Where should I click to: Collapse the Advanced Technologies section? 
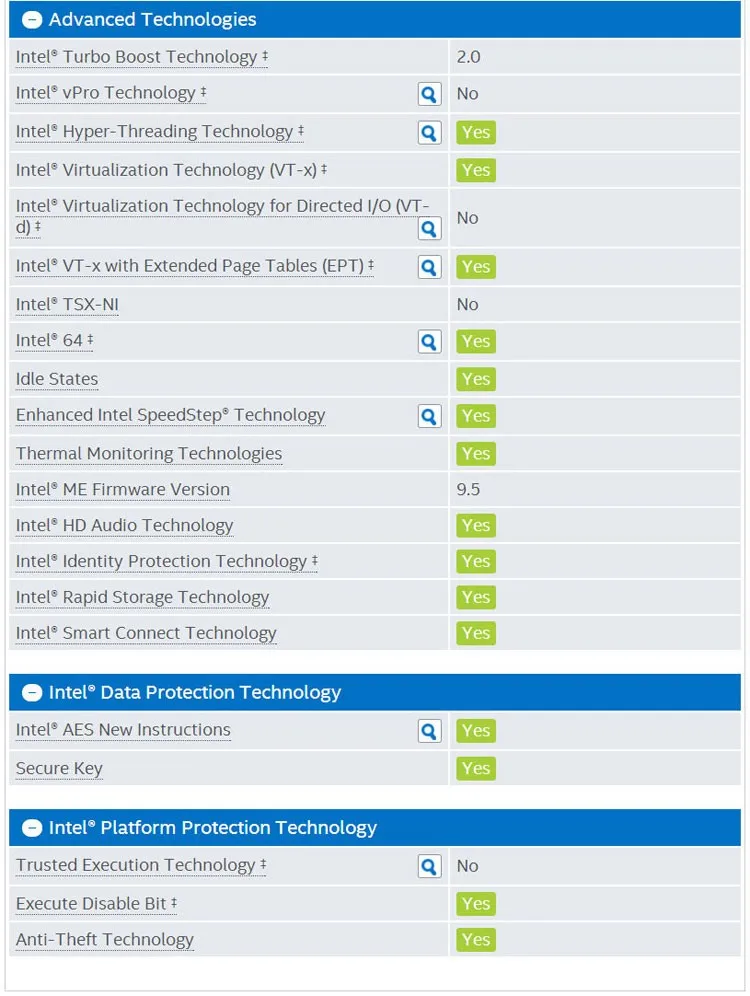click(32, 20)
